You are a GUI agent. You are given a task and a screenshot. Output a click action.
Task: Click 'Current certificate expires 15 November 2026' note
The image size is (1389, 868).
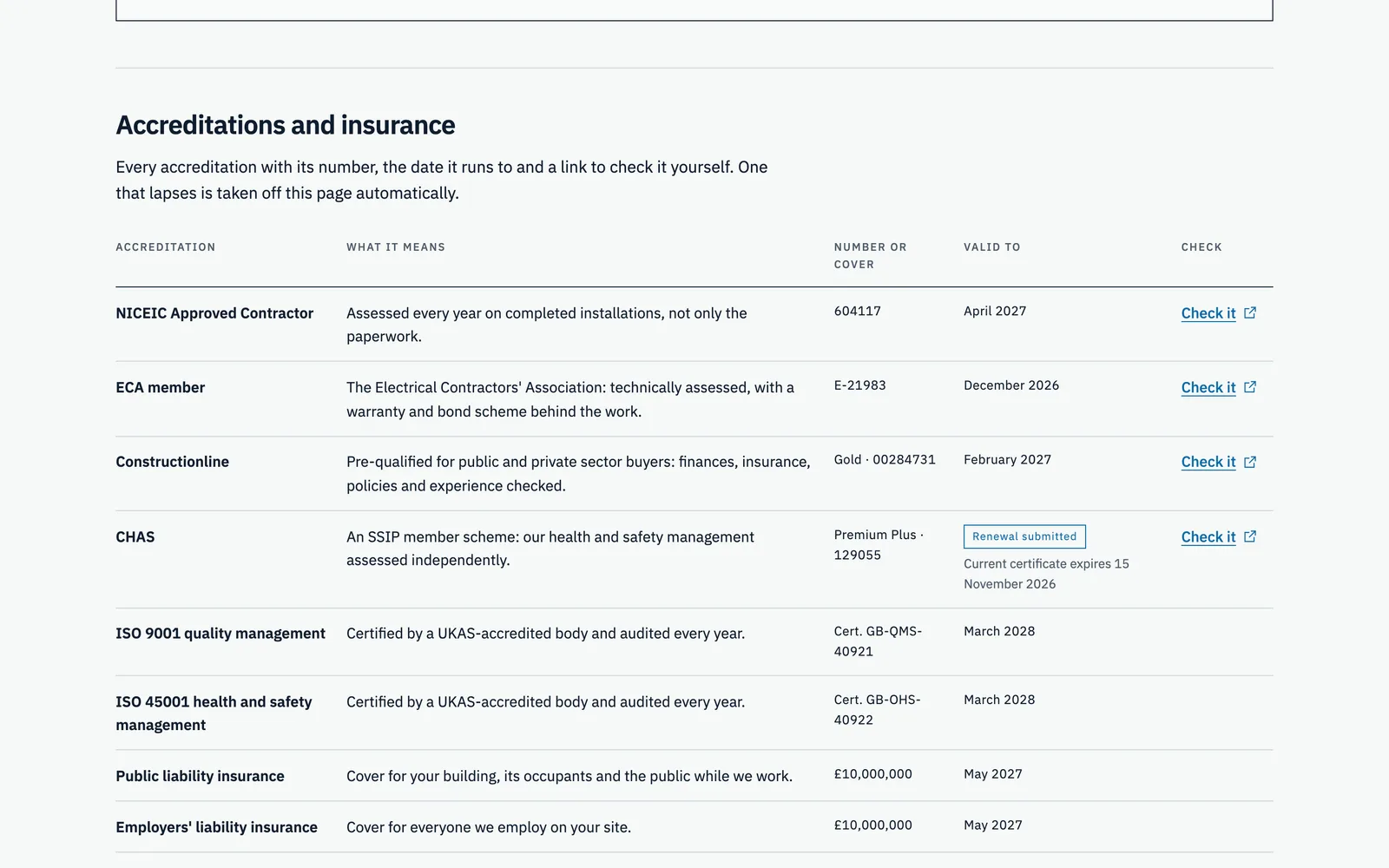1046,574
